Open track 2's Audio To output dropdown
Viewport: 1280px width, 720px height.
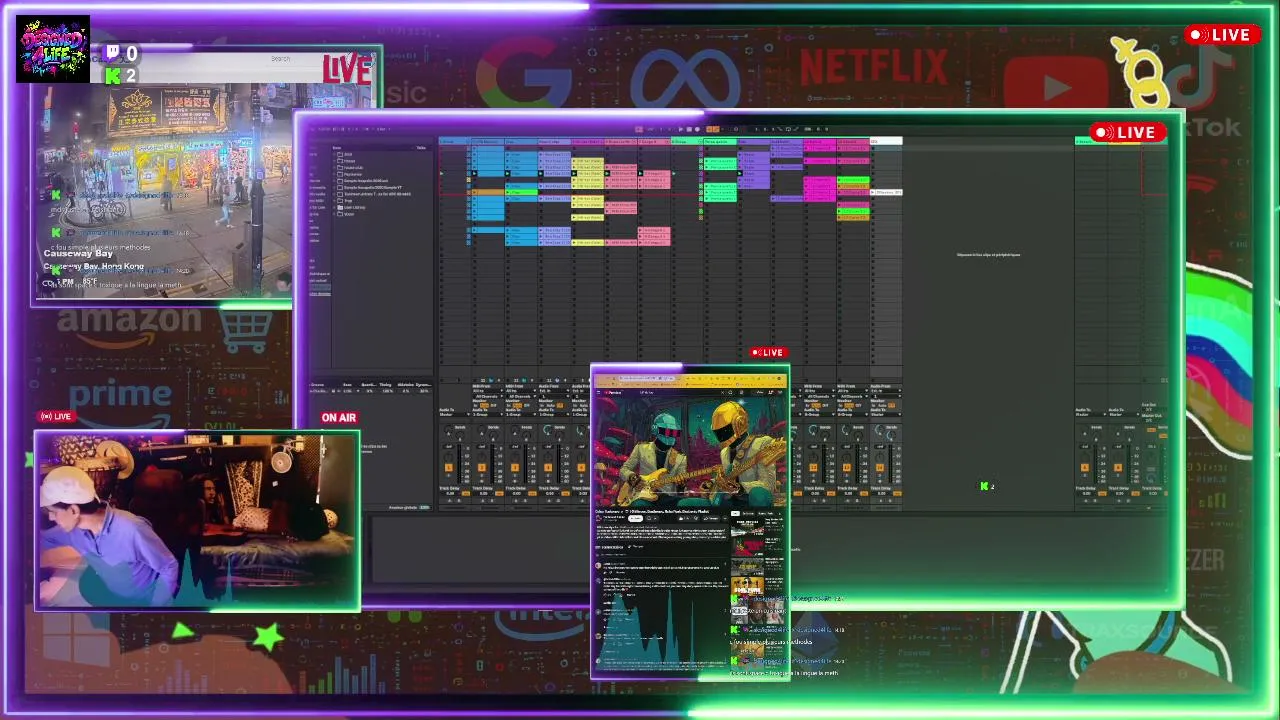(487, 414)
